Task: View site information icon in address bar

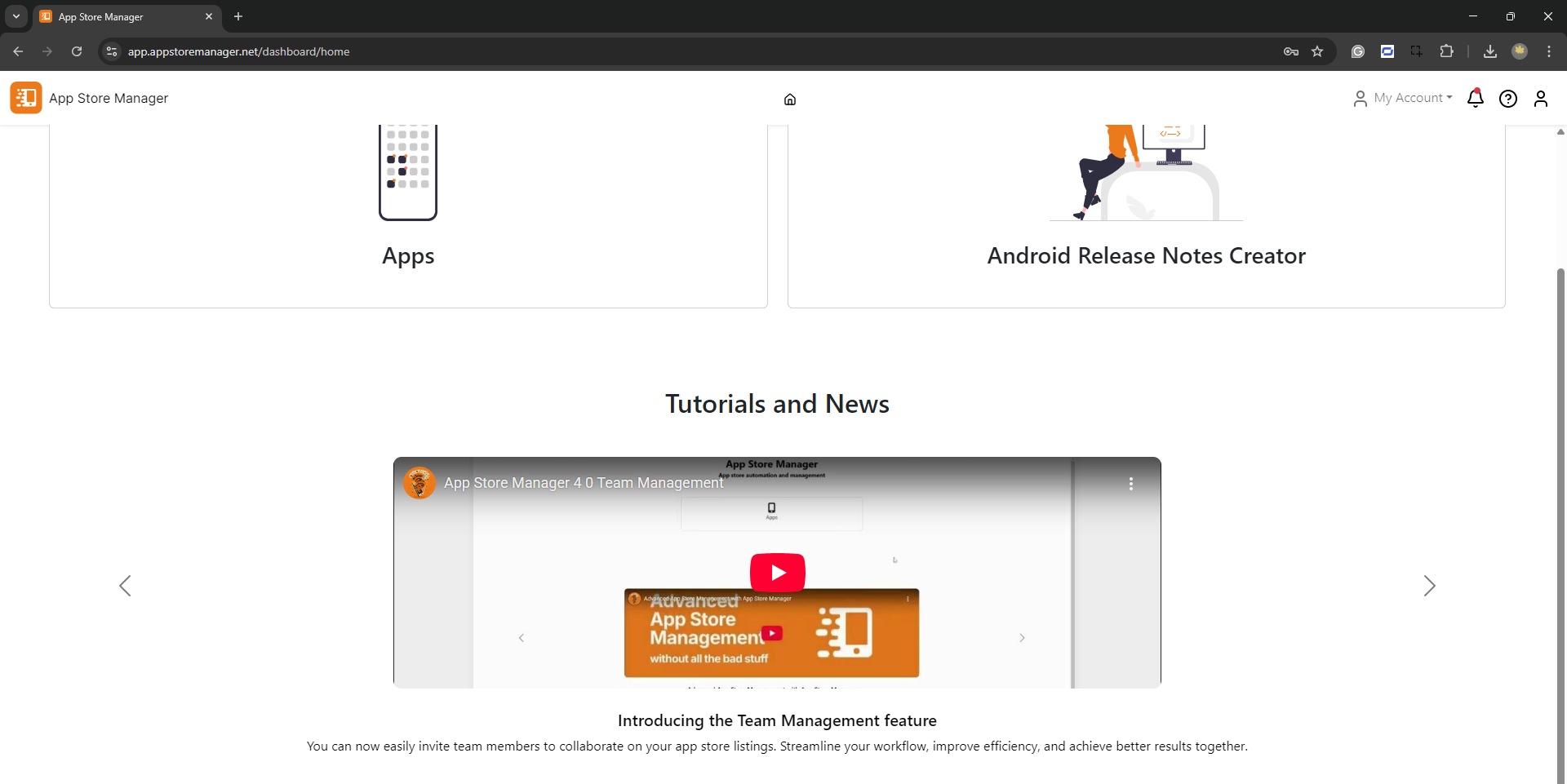Action: click(112, 51)
